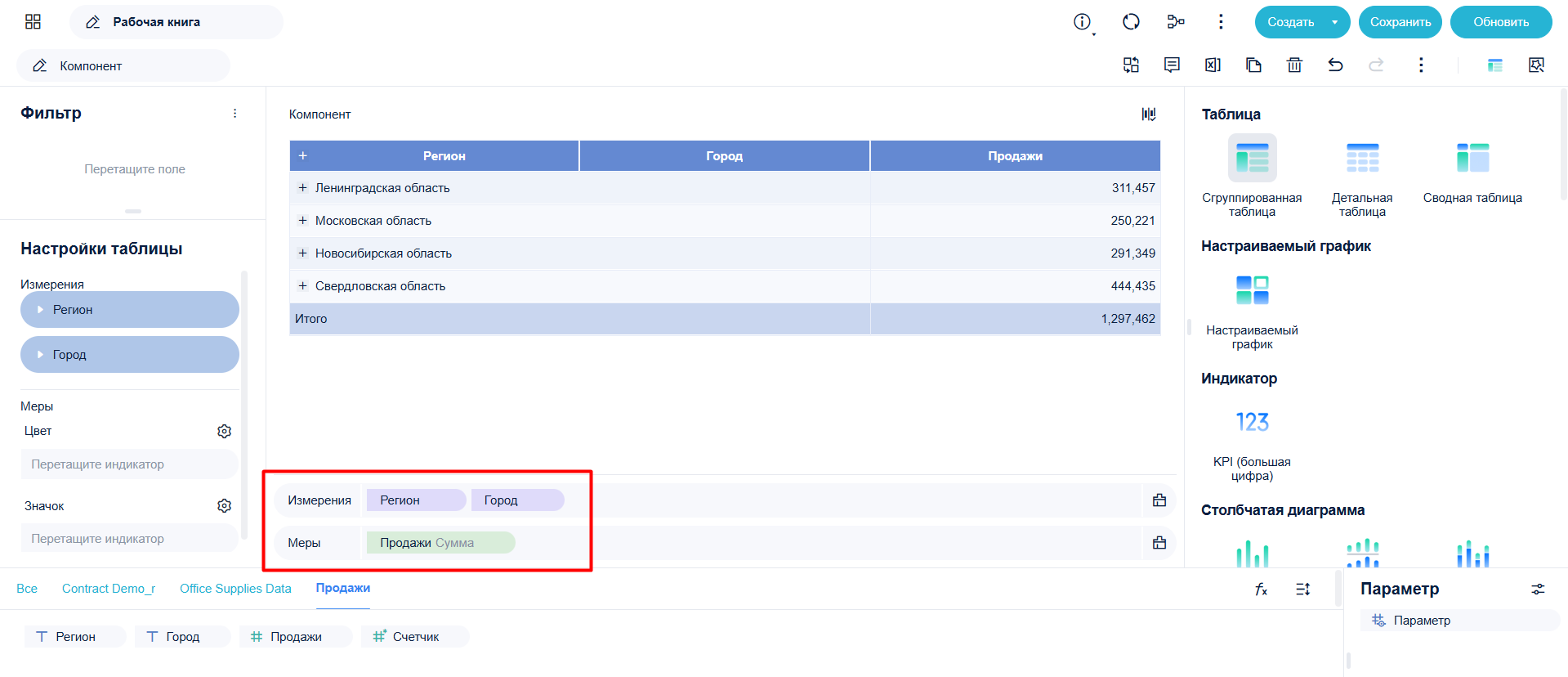Select the Сводная таблица chart type

coord(1472,158)
